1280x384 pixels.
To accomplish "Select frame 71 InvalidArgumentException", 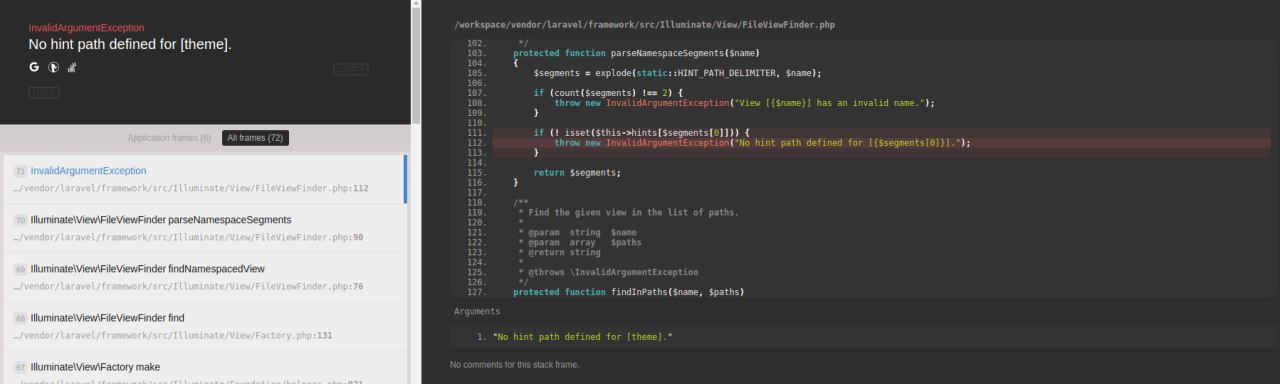I will tap(205, 179).
